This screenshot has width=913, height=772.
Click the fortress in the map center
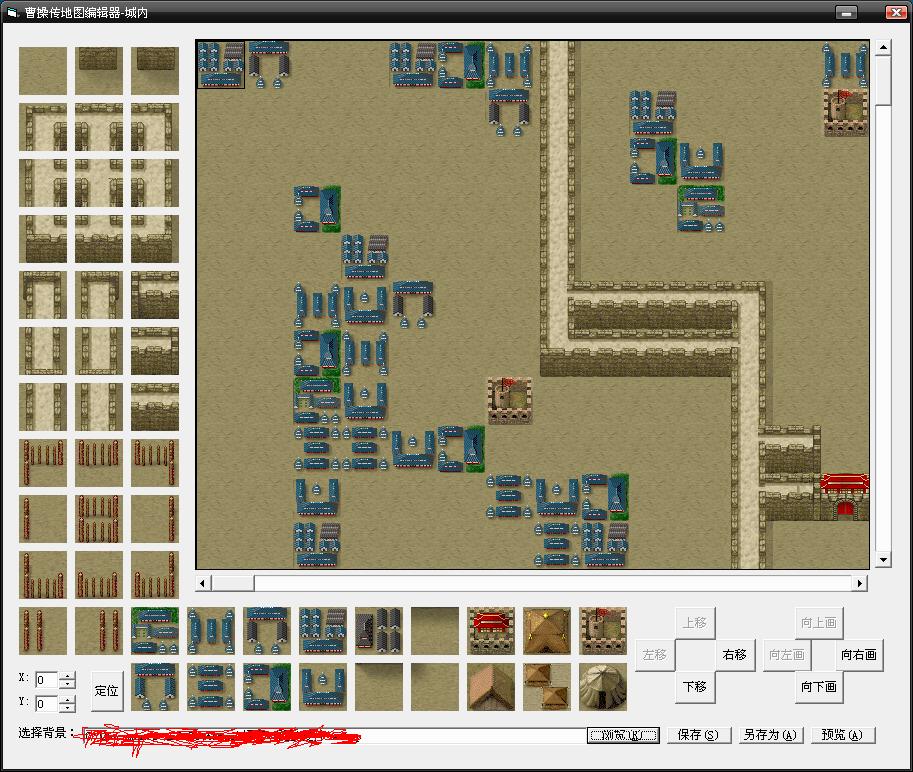(509, 401)
